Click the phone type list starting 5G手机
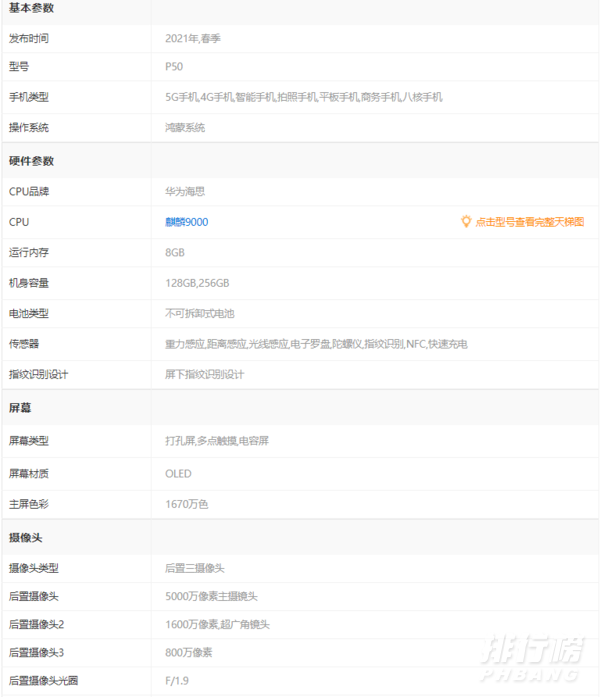The width and height of the screenshot is (600, 697). coord(304,97)
